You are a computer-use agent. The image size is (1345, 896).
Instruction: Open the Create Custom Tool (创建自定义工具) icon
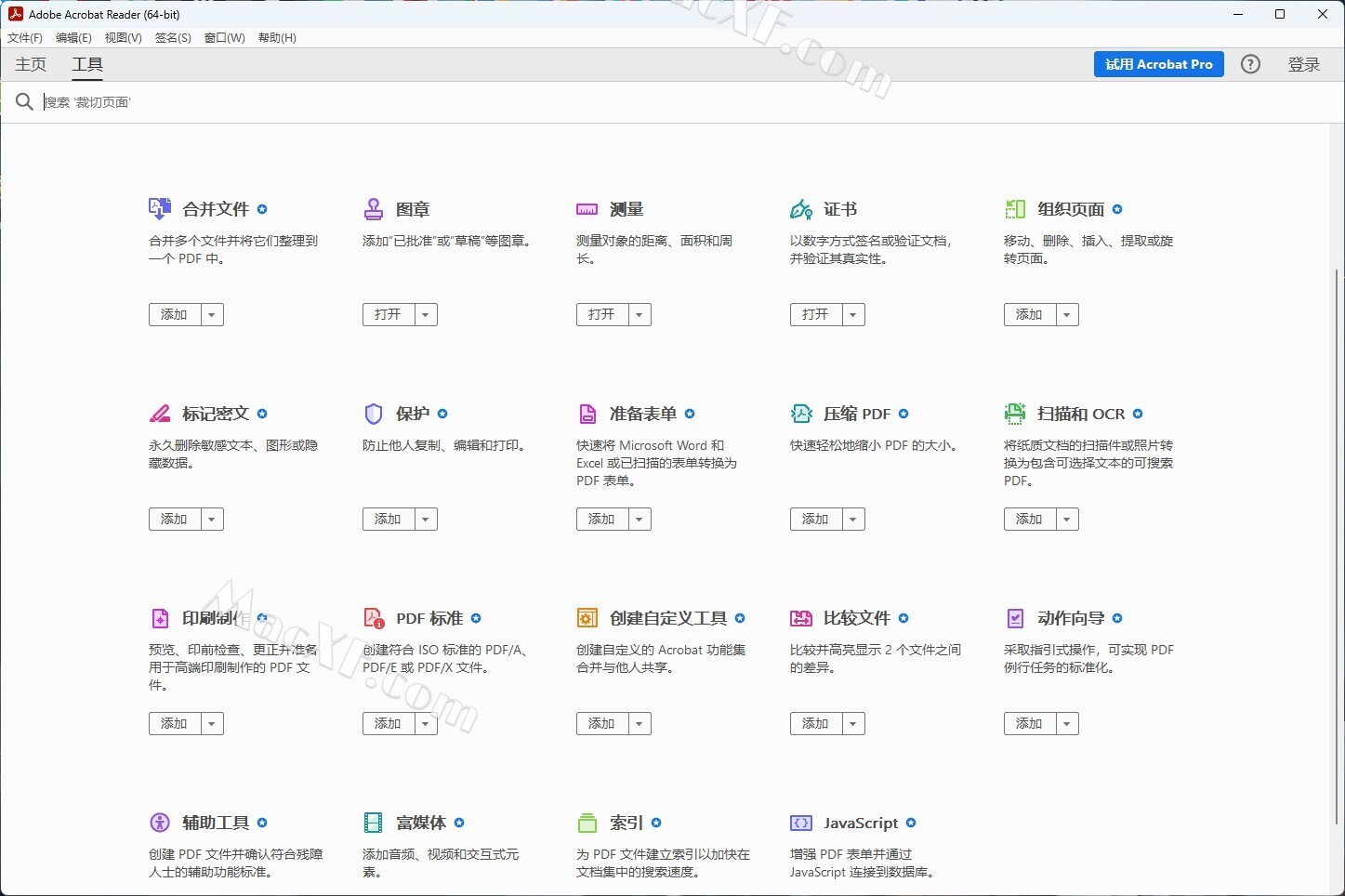click(x=587, y=618)
